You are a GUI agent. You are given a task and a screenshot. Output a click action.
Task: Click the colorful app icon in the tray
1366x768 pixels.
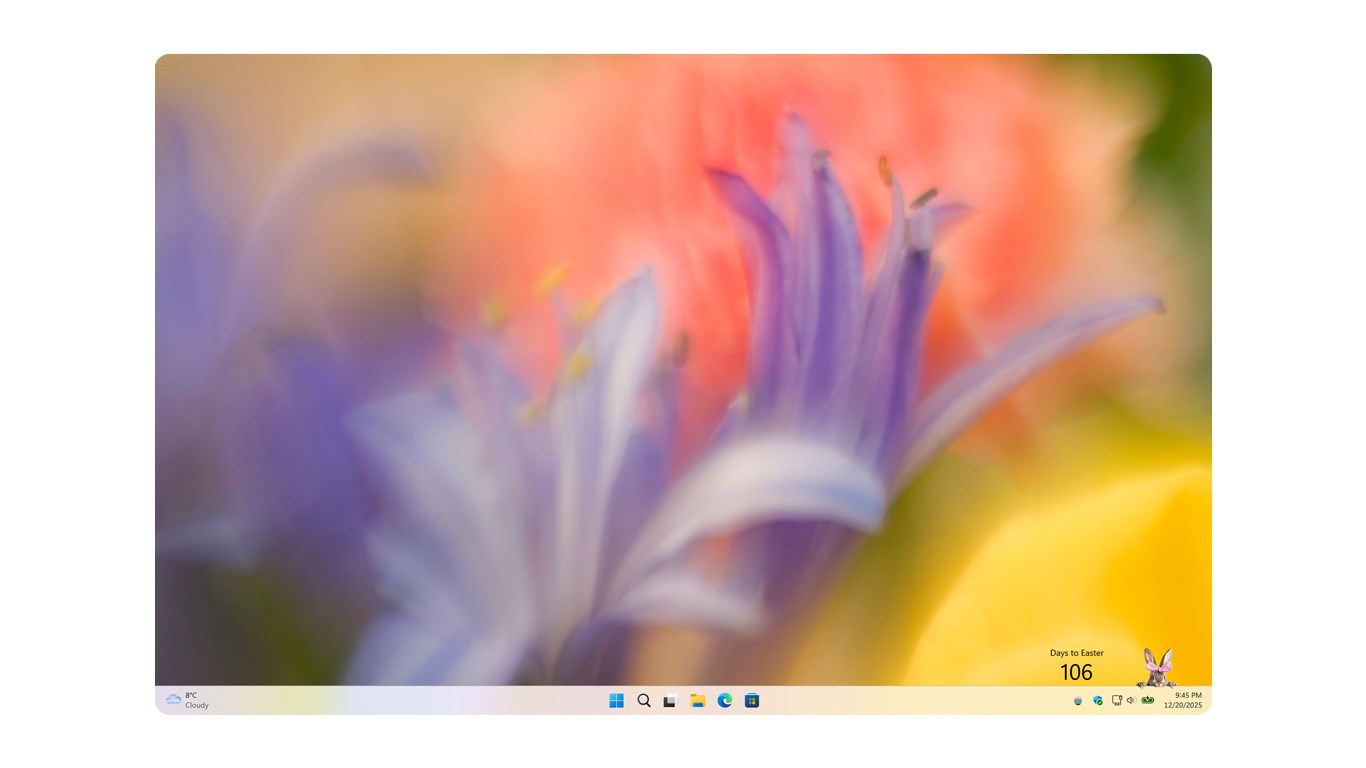point(1078,700)
